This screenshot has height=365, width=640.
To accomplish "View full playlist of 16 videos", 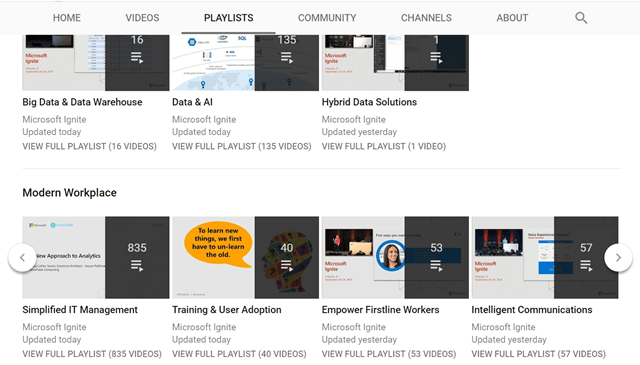I will 89,146.
